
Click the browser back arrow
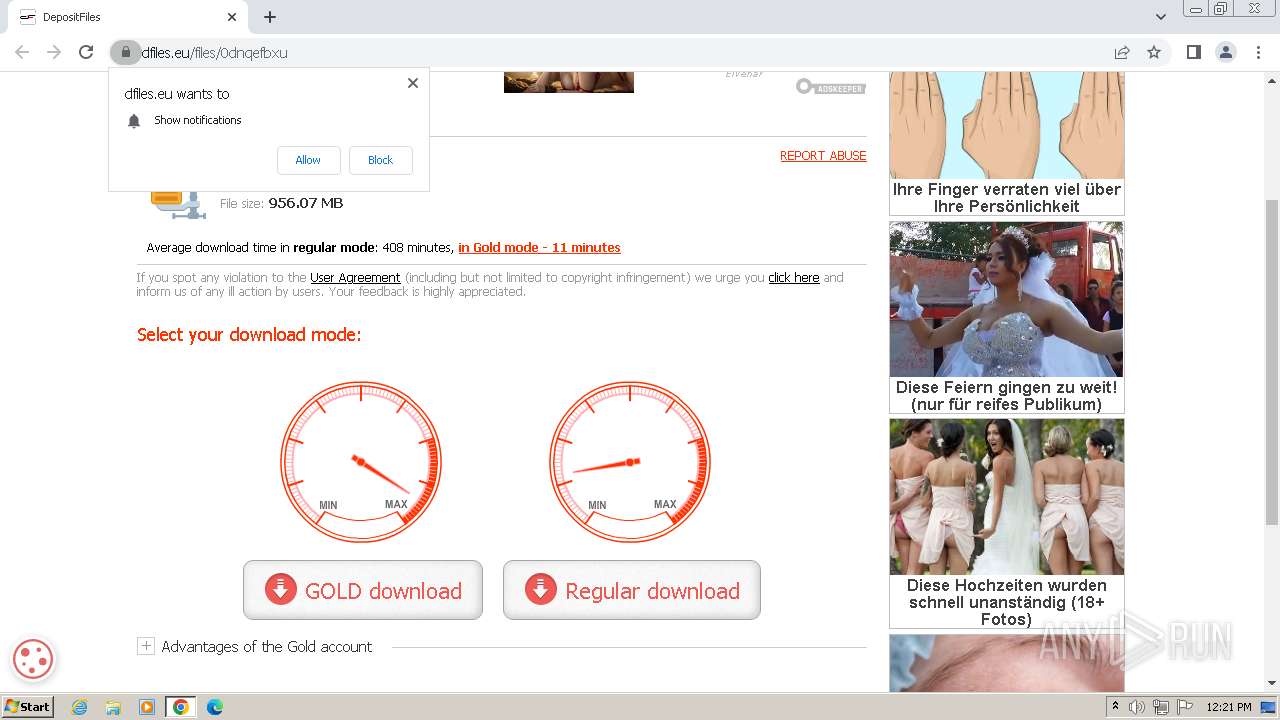(x=22, y=52)
